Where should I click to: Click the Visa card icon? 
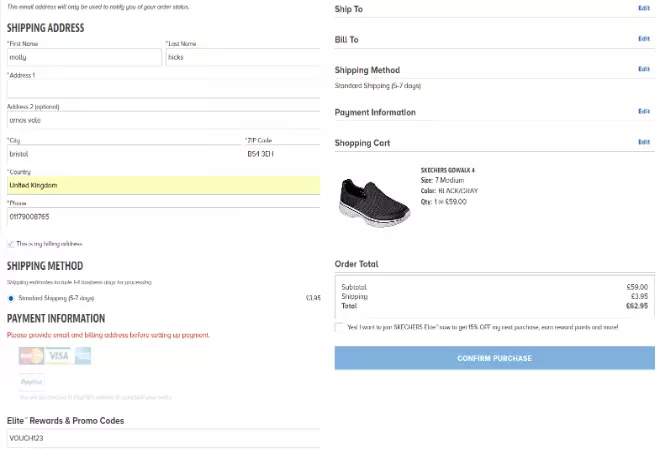[59, 356]
